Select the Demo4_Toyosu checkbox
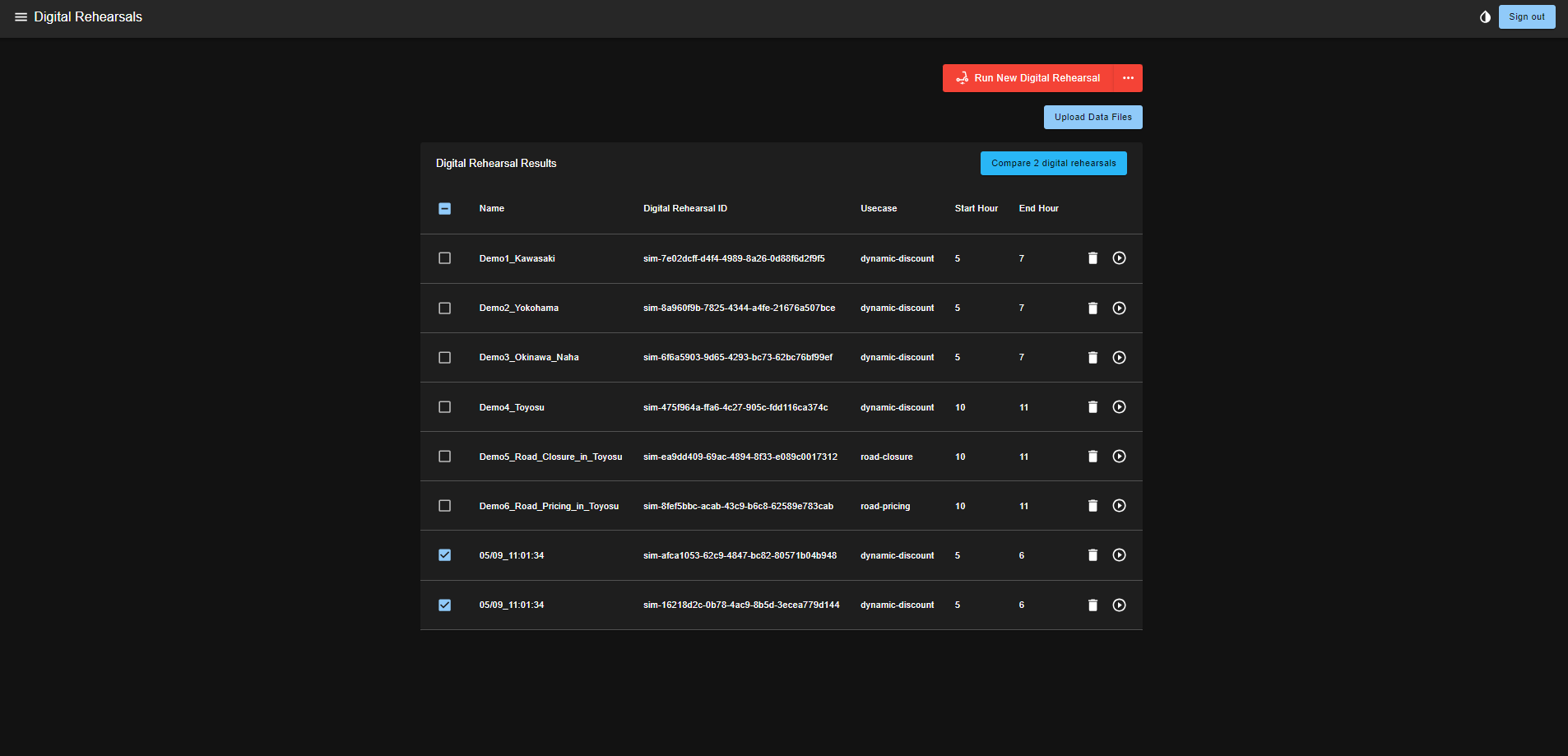The image size is (1568, 756). click(x=444, y=407)
